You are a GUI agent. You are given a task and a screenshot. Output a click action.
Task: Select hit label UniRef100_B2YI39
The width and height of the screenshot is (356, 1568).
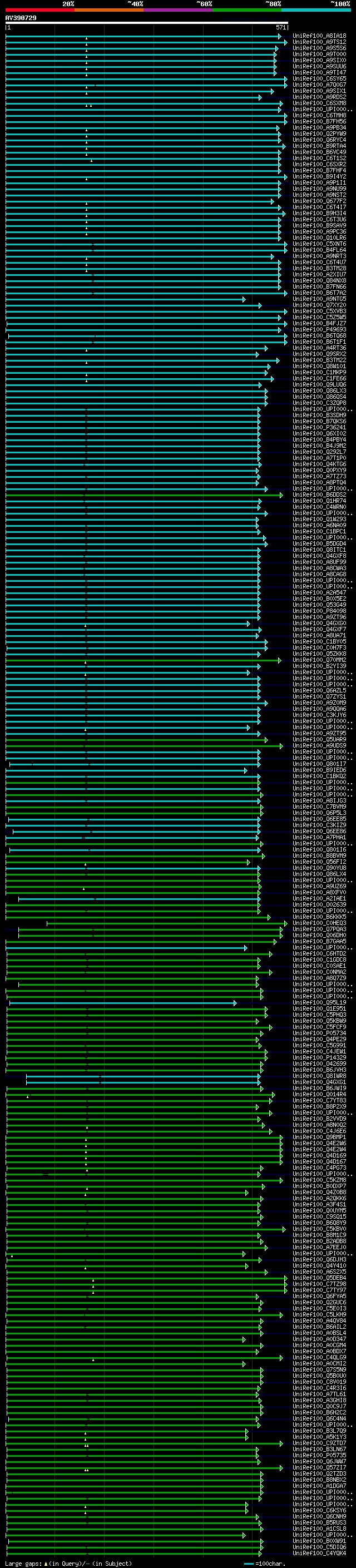pos(319,666)
